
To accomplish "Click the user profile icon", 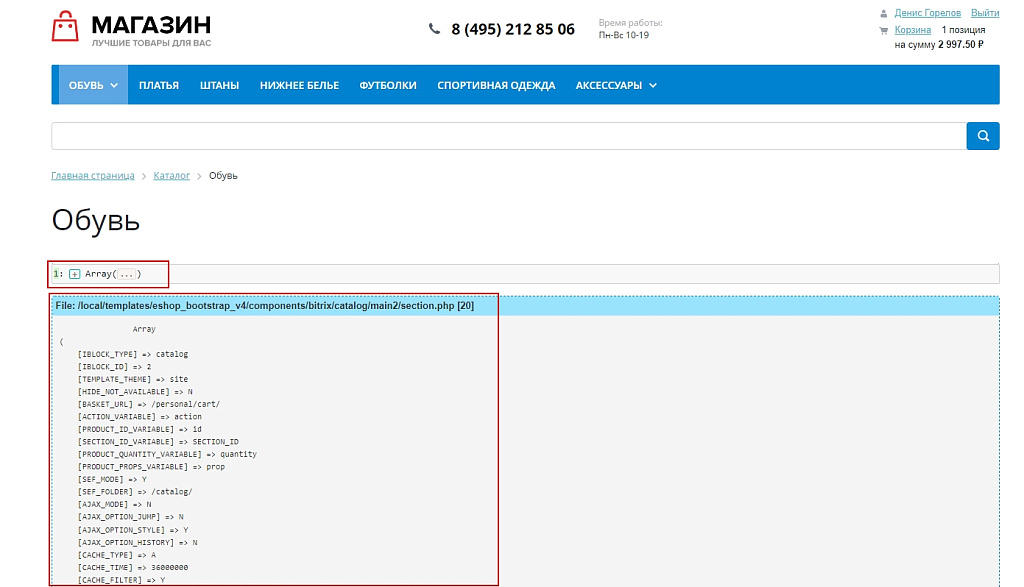I will point(883,14).
